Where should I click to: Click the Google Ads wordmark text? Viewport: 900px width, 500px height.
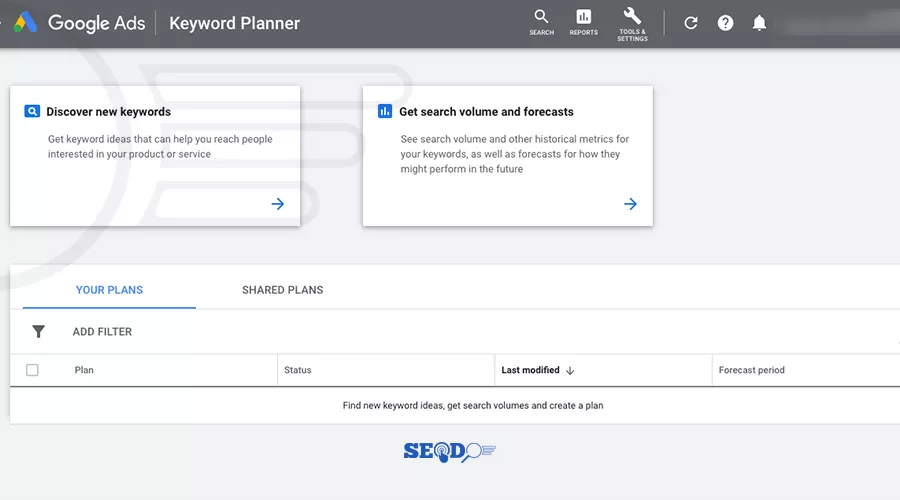tap(96, 23)
